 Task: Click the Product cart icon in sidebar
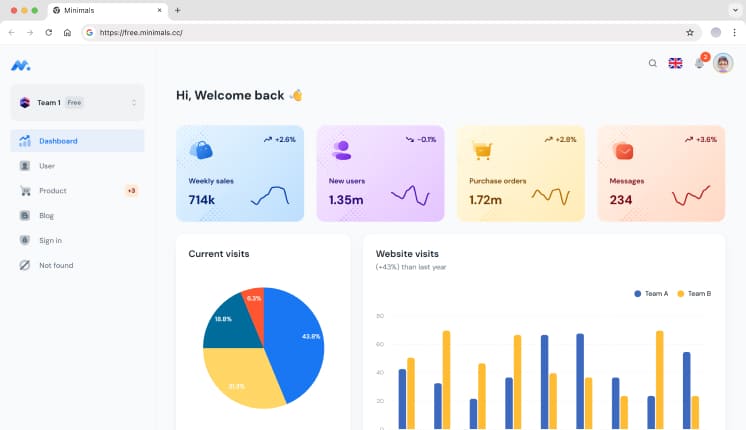point(25,191)
